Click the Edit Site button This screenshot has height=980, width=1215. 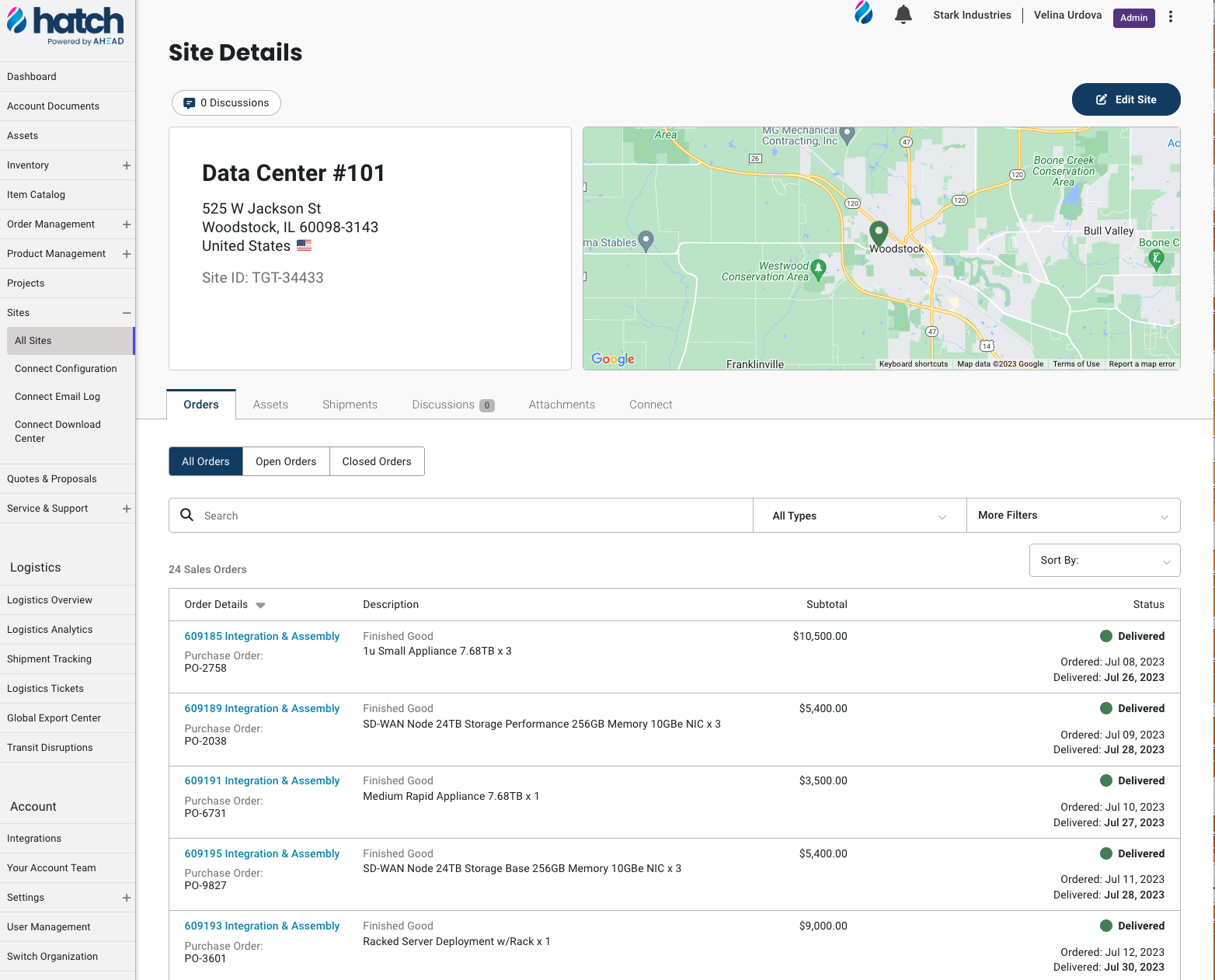(x=1126, y=99)
